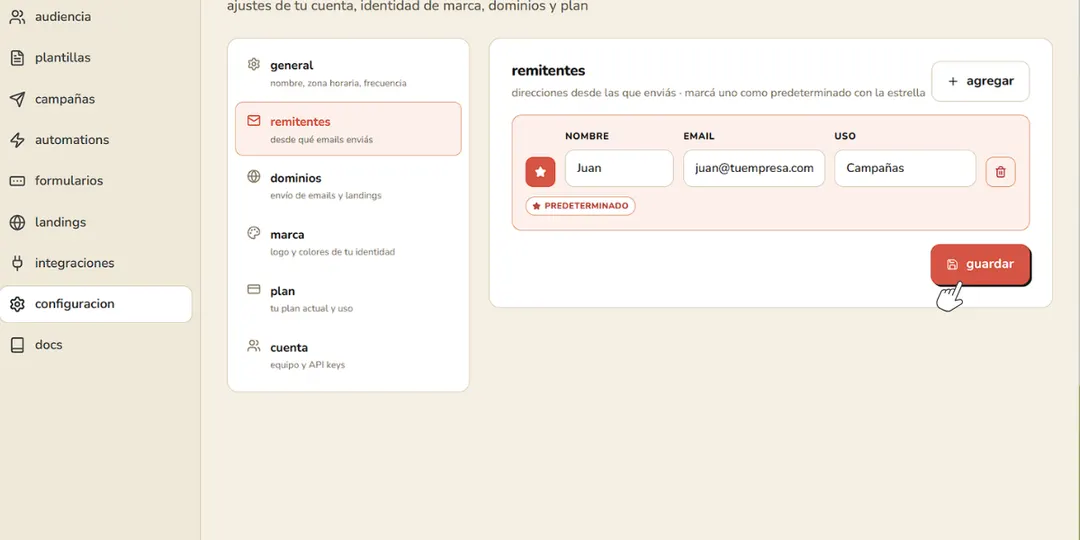Click the Uso field showing Campañas
Viewport: 1080px width, 540px height.
[905, 168]
